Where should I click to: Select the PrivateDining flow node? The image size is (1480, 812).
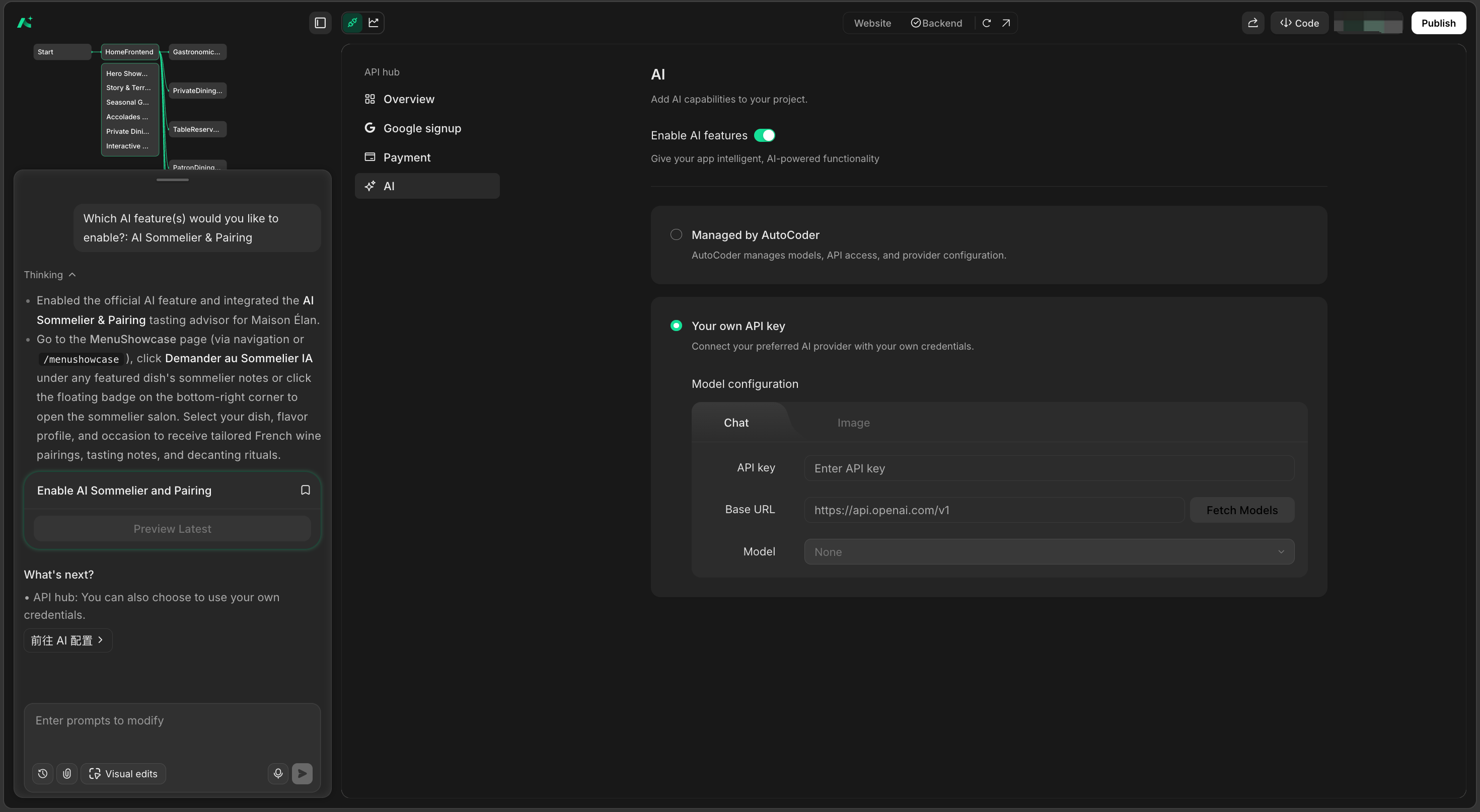[197, 91]
